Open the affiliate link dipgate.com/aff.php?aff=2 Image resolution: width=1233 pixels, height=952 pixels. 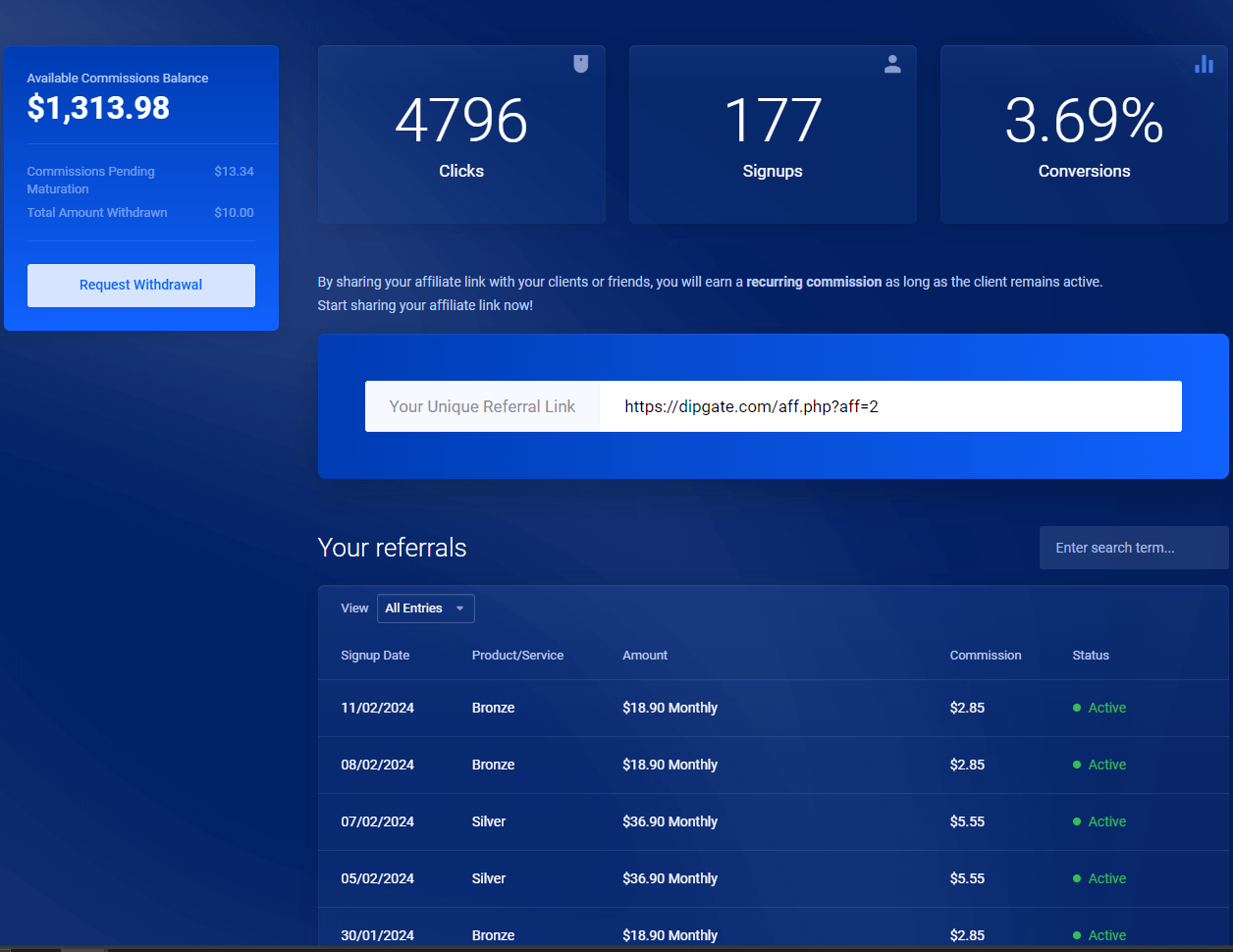tap(751, 405)
